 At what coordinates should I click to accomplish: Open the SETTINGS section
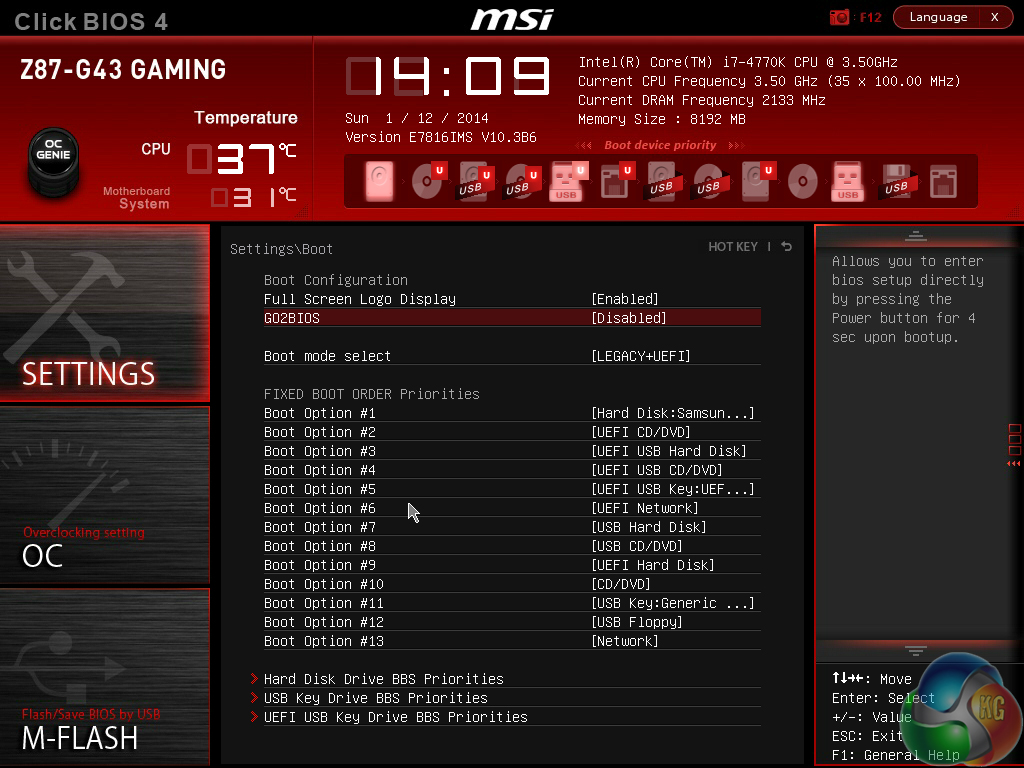(x=104, y=313)
